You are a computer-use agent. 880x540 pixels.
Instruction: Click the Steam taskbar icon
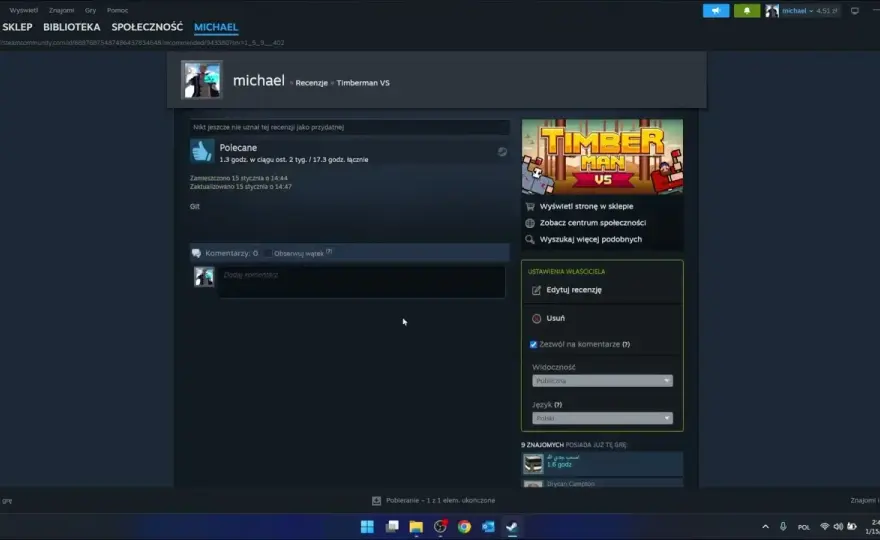(512, 527)
